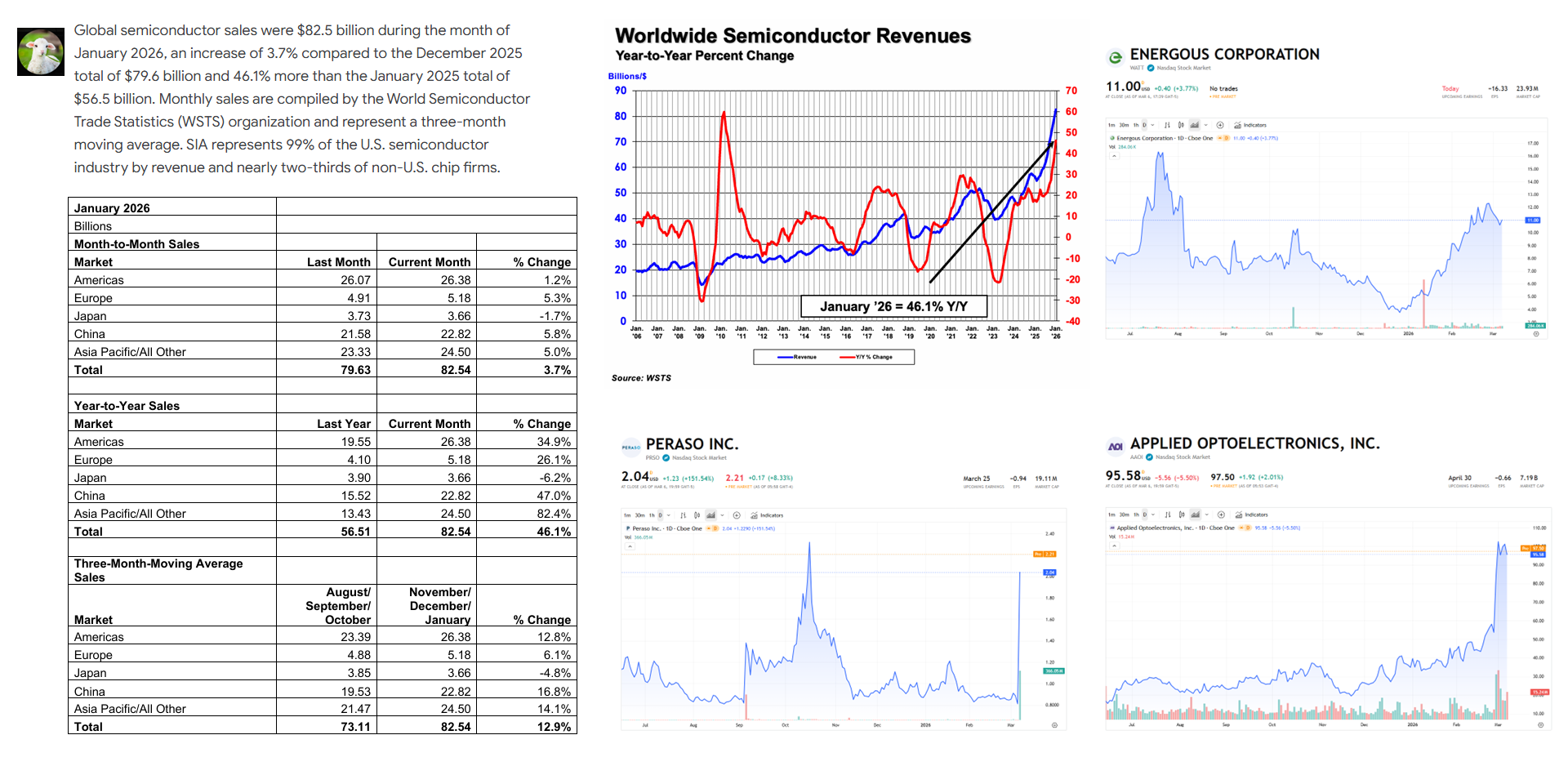Click the add symbol plus icon in Peraso chart
This screenshot has height=784, width=1568.
(736, 515)
